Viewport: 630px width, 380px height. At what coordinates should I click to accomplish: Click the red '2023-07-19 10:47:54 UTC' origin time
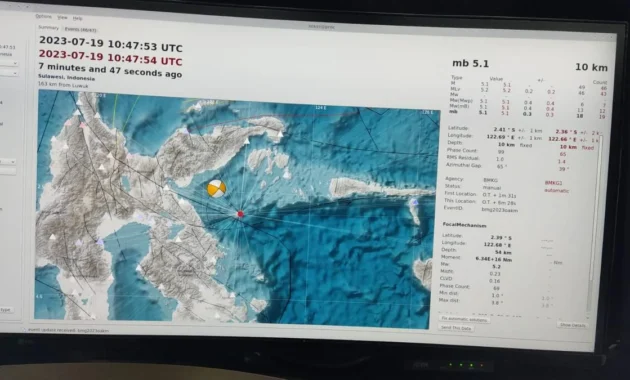(110, 57)
